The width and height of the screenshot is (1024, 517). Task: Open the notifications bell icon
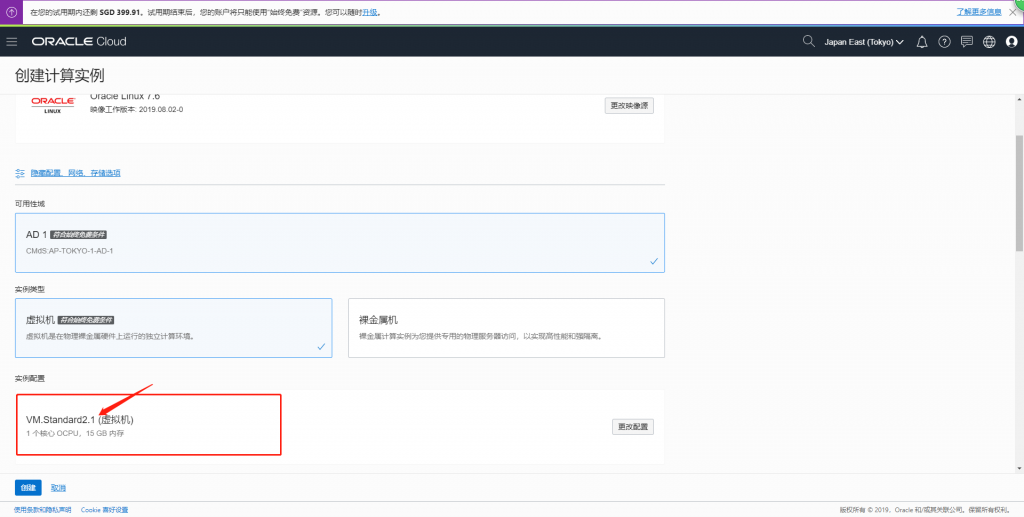click(921, 42)
